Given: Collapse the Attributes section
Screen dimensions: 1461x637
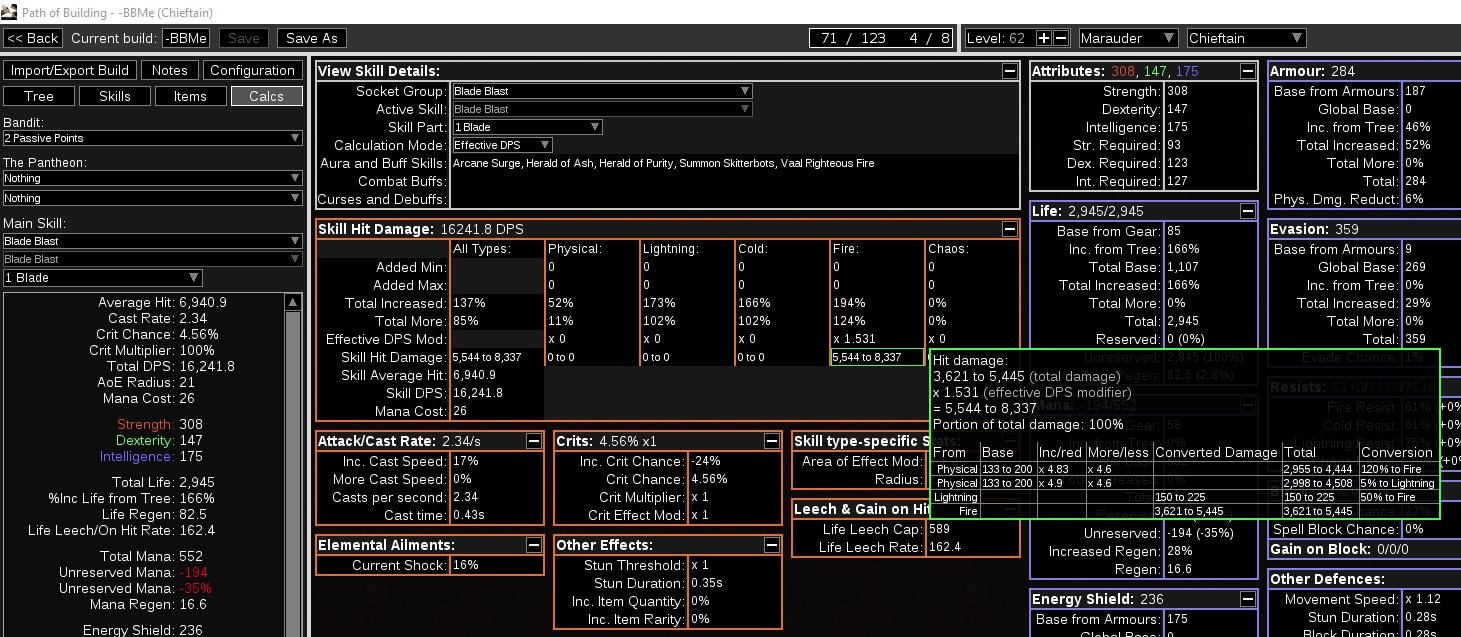Looking at the screenshot, I should [x=1247, y=71].
